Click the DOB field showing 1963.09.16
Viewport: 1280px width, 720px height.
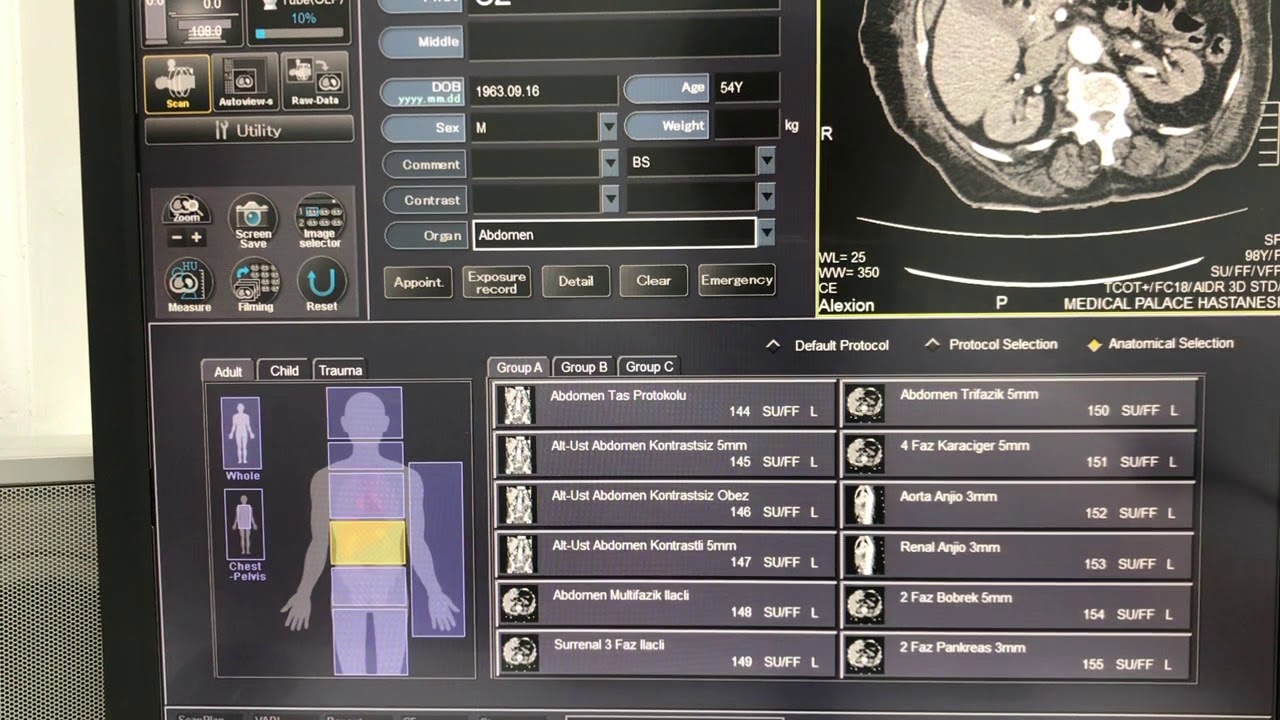coord(543,91)
